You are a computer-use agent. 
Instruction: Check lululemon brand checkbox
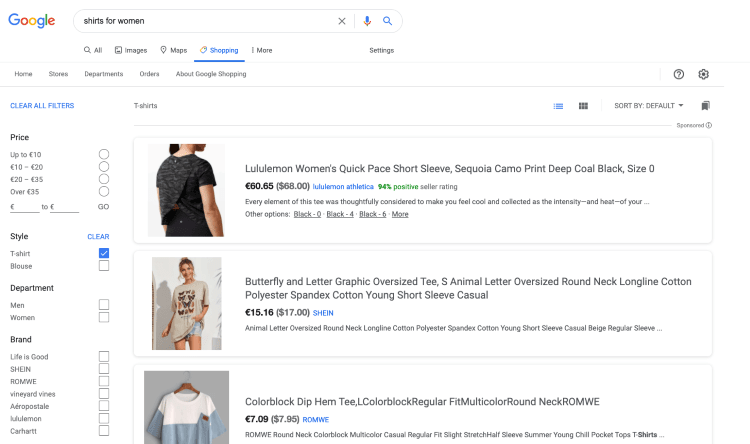click(x=104, y=419)
